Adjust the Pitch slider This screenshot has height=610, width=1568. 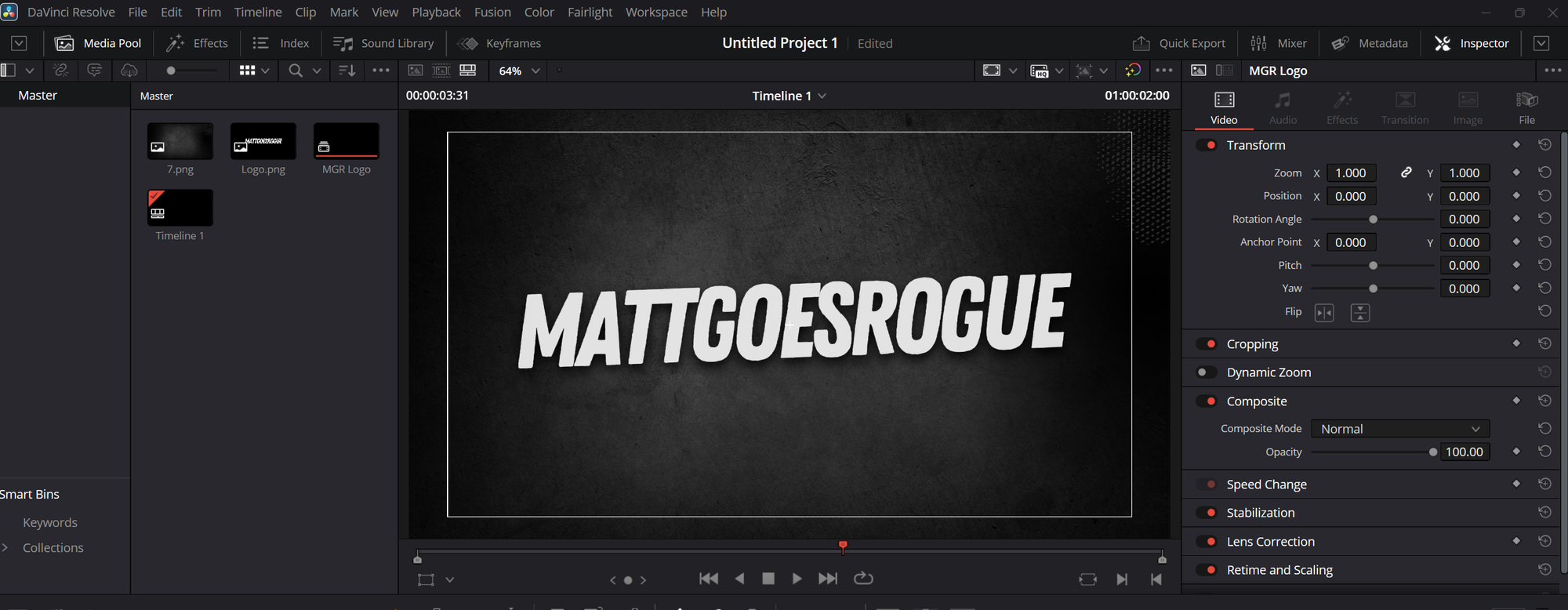pyautogui.click(x=1373, y=266)
